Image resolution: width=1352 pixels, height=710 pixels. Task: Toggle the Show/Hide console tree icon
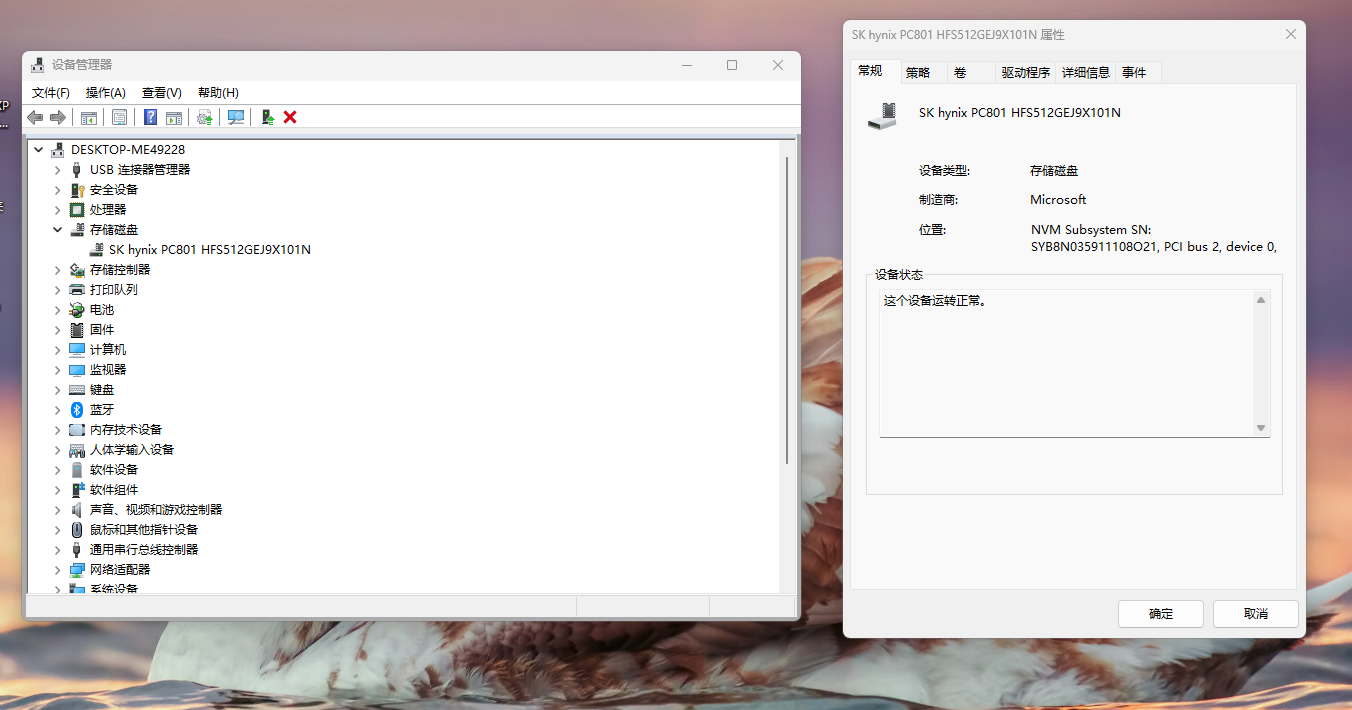coord(88,117)
